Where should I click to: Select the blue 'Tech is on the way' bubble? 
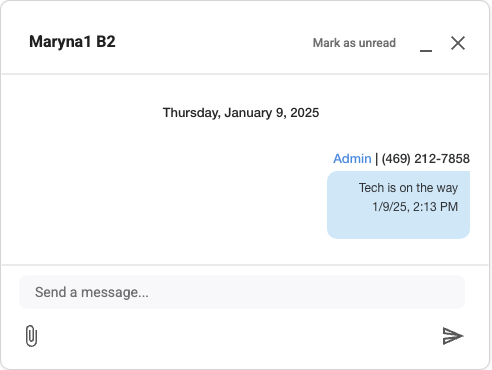(x=398, y=205)
